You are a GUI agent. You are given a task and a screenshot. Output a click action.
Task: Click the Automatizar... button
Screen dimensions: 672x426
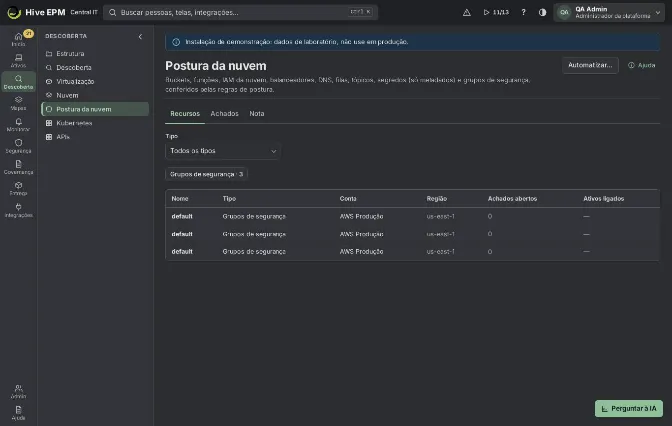tap(590, 65)
